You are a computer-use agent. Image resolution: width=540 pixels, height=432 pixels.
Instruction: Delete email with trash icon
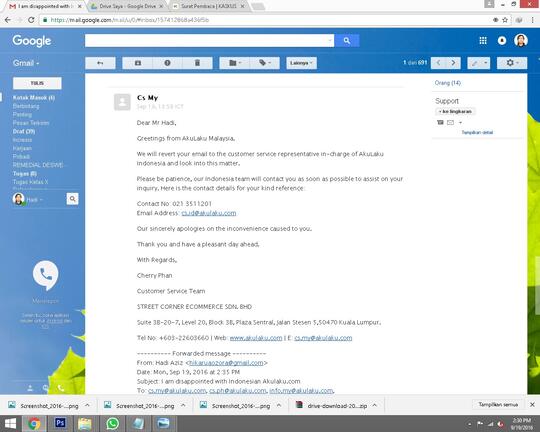click(197, 63)
